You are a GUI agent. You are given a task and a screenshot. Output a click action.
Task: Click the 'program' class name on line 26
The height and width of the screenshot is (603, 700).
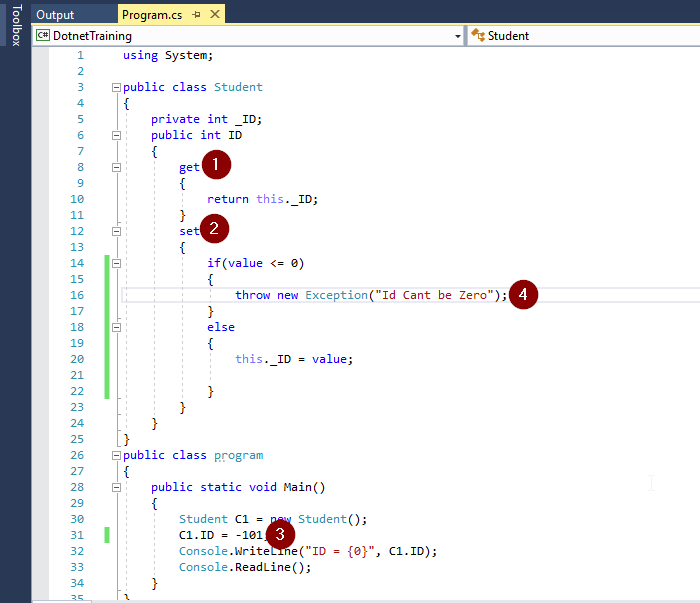pos(238,456)
